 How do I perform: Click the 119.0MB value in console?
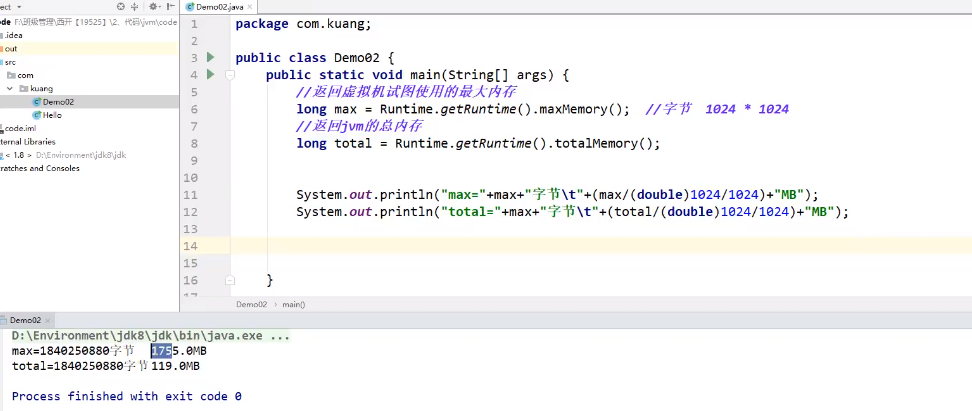click(x=175, y=366)
